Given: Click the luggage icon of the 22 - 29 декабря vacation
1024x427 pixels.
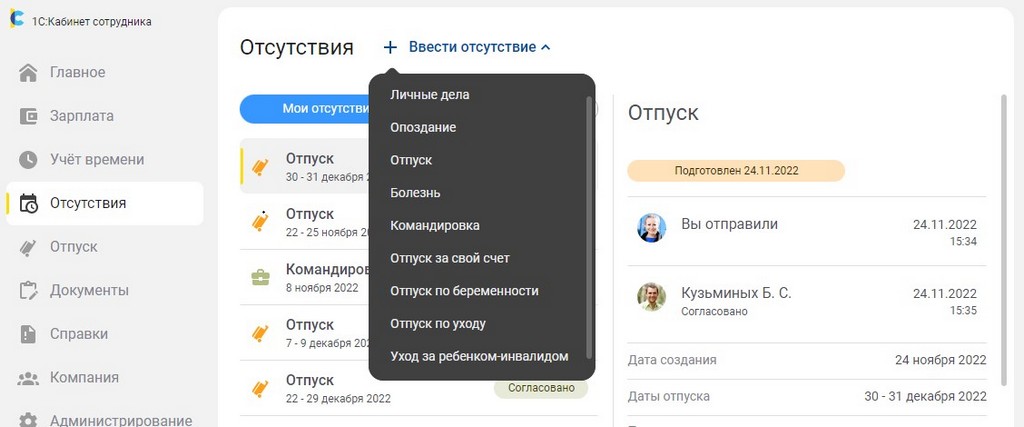Looking at the screenshot, I should 261,388.
